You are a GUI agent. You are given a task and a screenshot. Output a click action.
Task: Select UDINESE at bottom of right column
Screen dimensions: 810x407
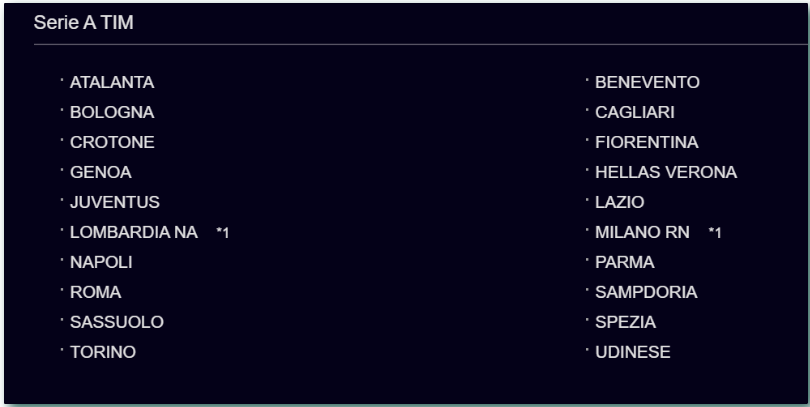point(633,352)
